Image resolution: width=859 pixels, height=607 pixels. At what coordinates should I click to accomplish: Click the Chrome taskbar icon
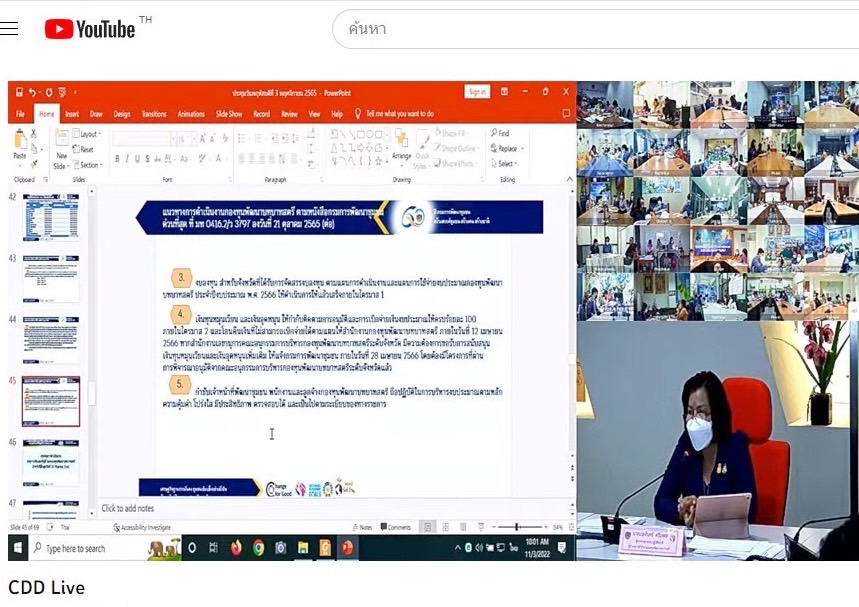(259, 548)
